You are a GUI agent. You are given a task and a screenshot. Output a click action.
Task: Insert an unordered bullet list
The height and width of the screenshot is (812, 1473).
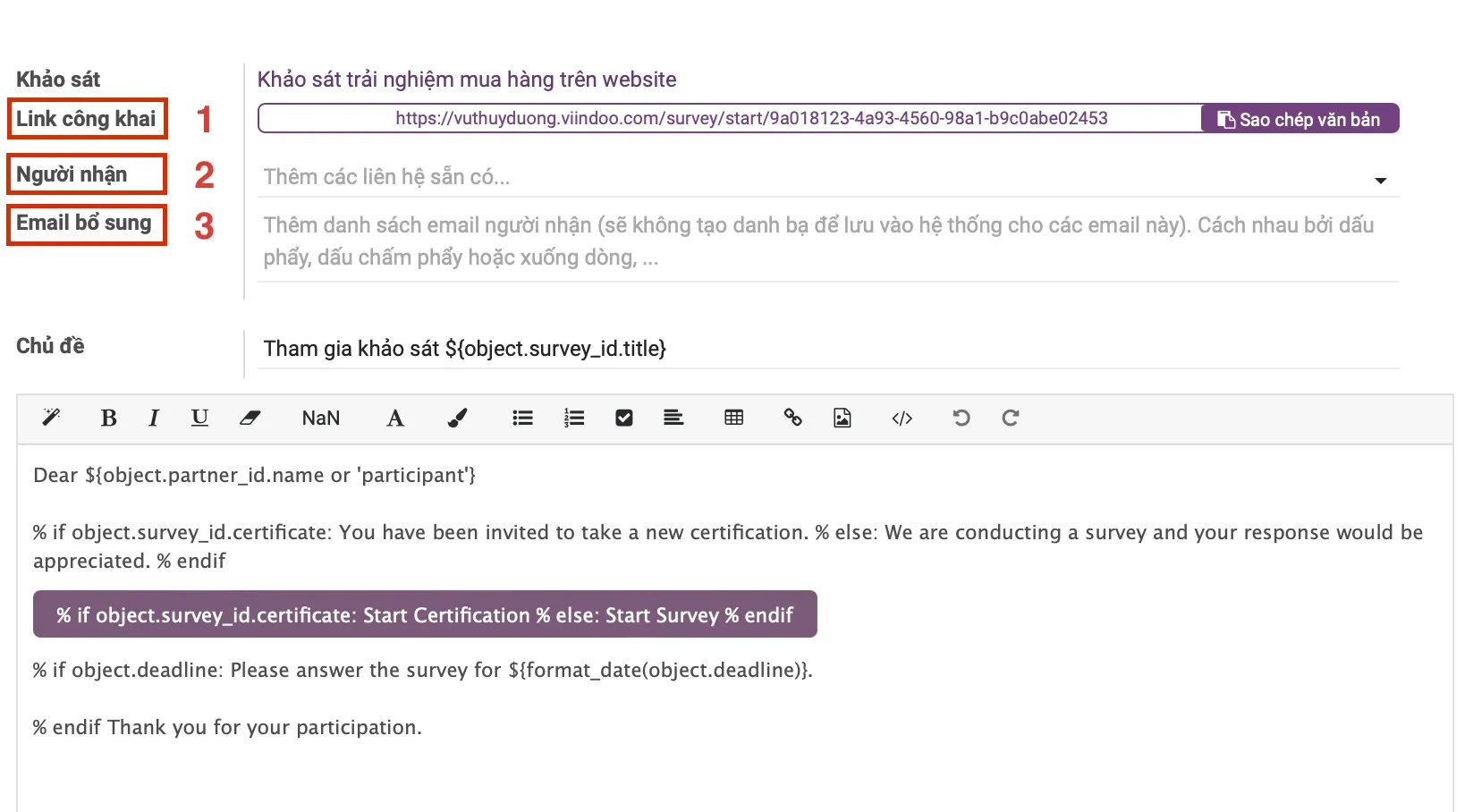pos(523,418)
